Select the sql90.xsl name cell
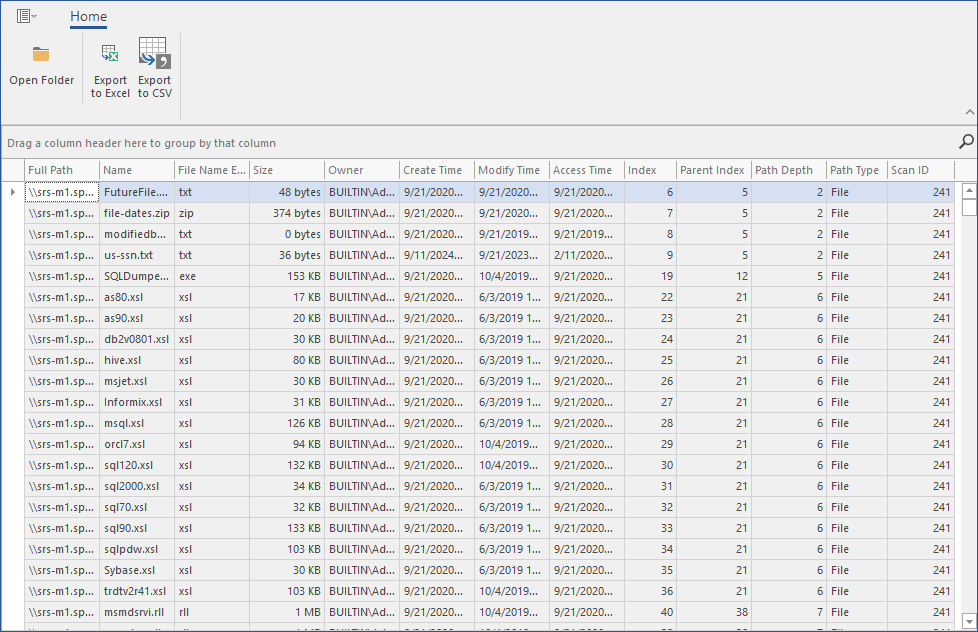This screenshot has width=978, height=632. pos(137,528)
